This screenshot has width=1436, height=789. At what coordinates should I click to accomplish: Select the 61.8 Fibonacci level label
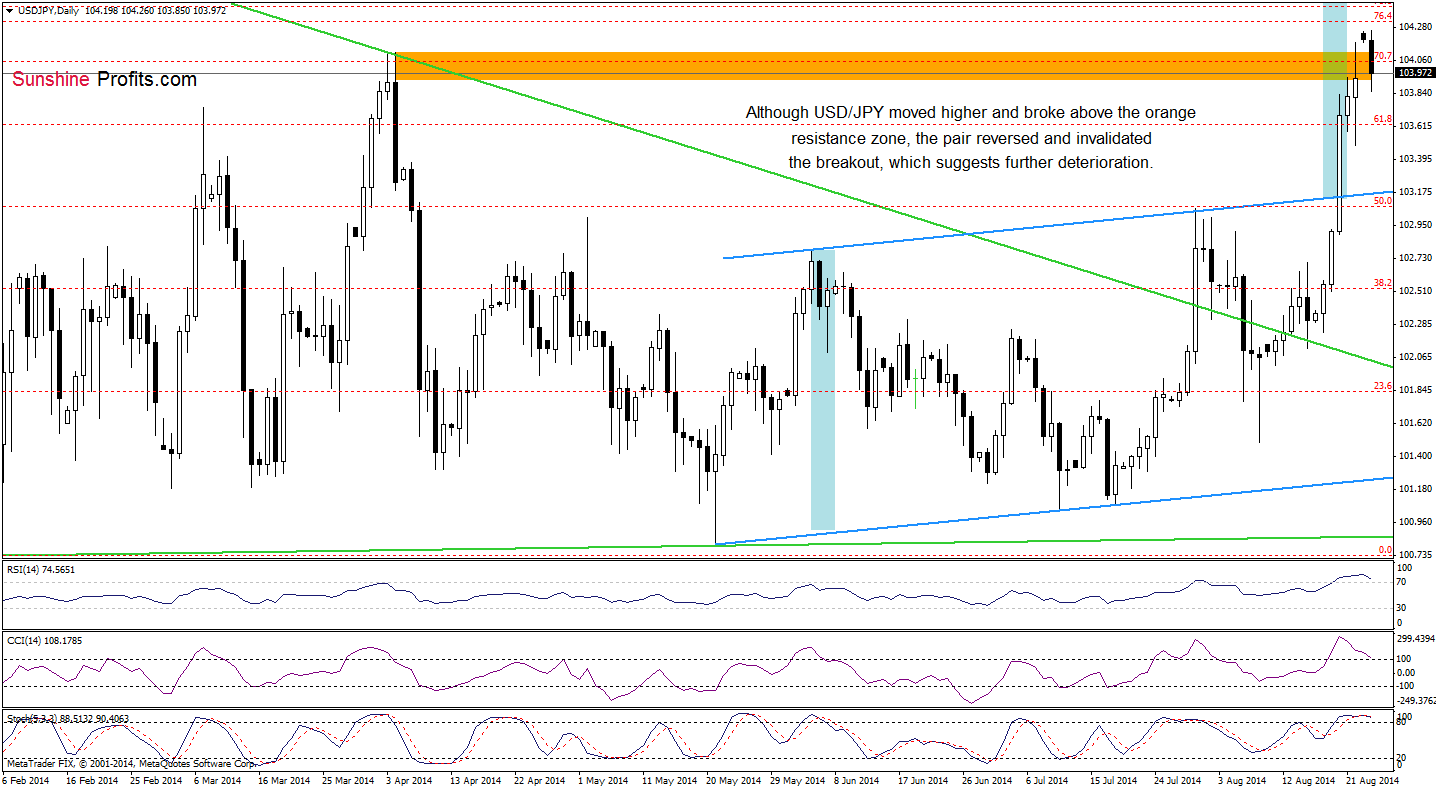(1384, 119)
